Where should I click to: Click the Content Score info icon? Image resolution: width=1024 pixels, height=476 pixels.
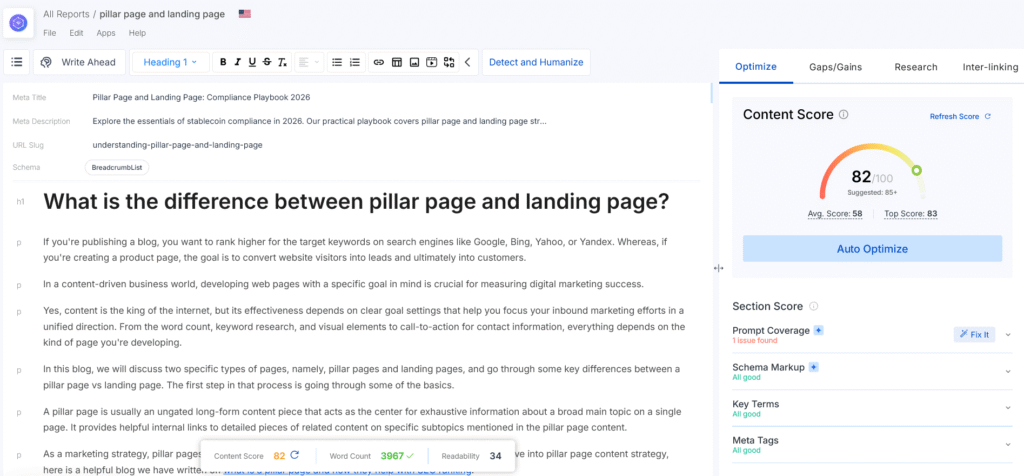pyautogui.click(x=844, y=115)
